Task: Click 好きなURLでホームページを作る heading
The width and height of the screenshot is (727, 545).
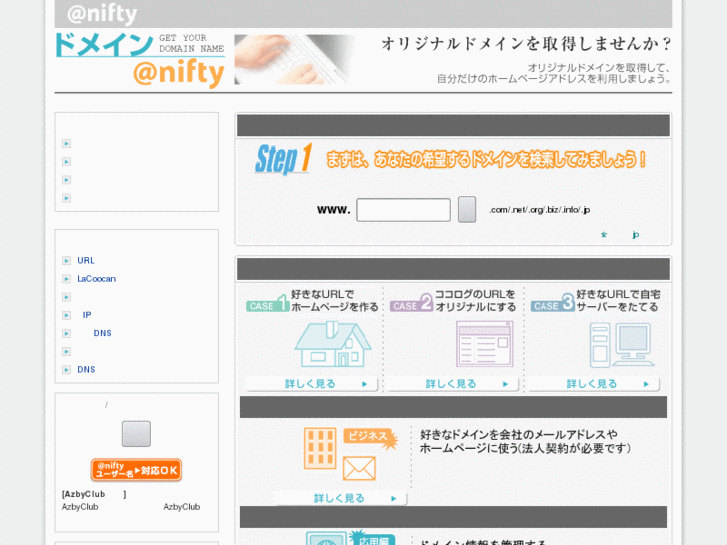Action: point(335,301)
